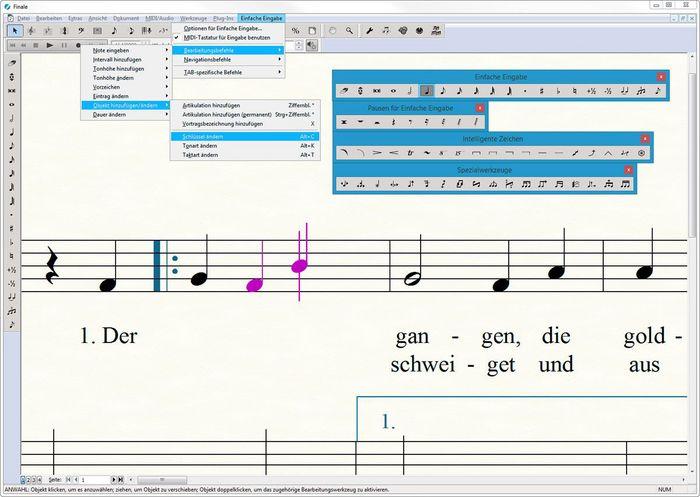Click the dot icon in Einfache Eingabe palette
This screenshot has width=700, height=497.
[x=525, y=91]
